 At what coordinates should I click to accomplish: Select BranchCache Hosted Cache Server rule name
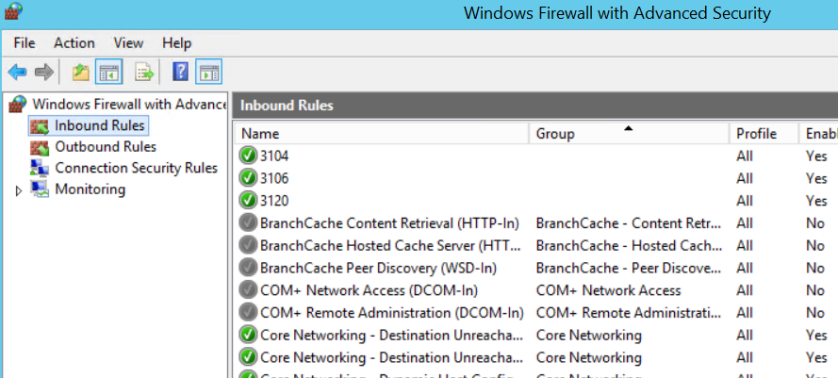(391, 245)
